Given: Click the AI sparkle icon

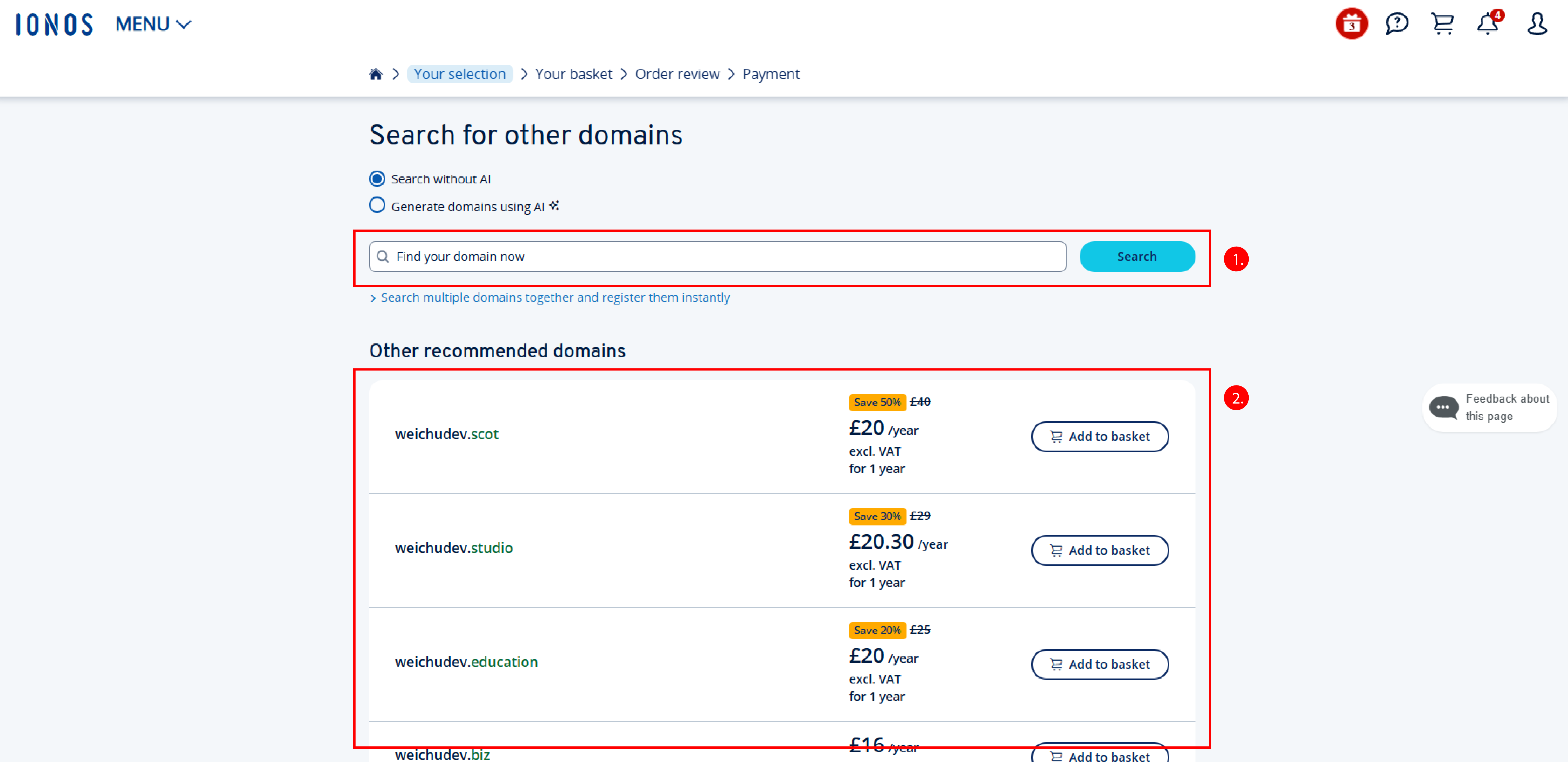Looking at the screenshot, I should [x=554, y=206].
